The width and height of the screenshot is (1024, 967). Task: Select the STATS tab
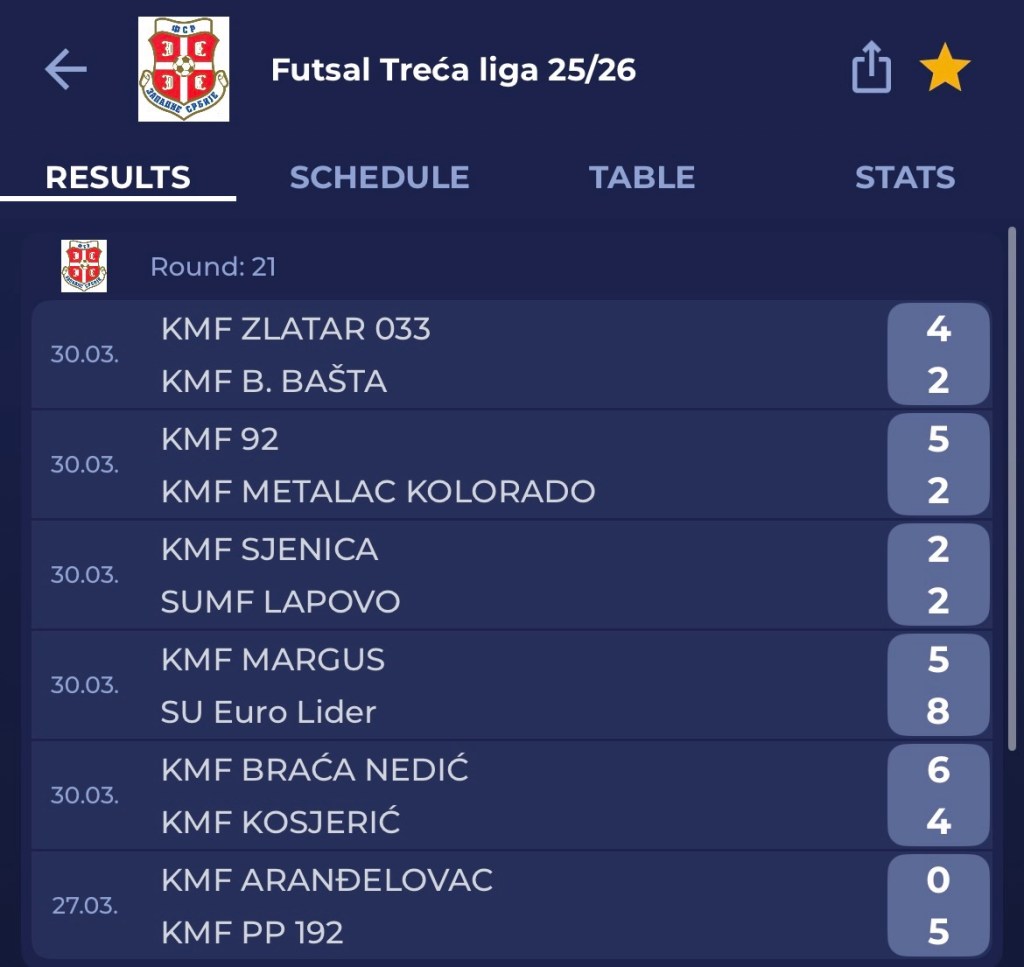(x=904, y=178)
